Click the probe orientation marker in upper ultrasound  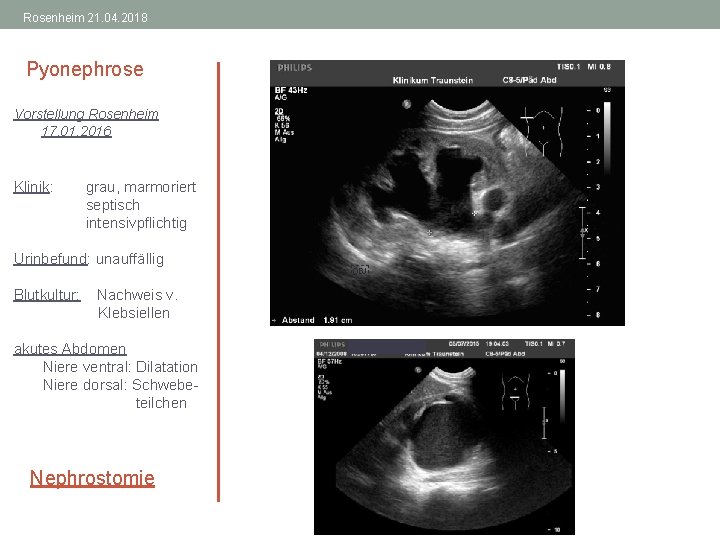click(x=406, y=104)
